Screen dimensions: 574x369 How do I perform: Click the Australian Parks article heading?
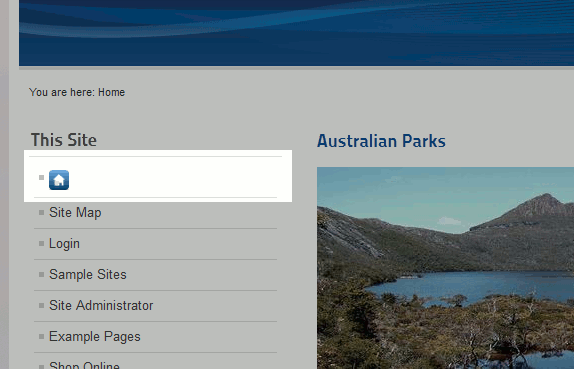click(x=381, y=141)
